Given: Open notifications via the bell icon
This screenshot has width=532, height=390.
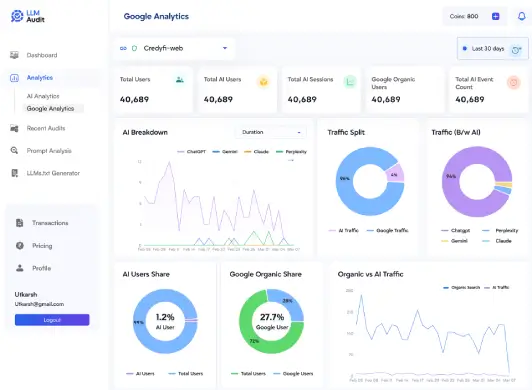Looking at the screenshot, I should (x=521, y=16).
